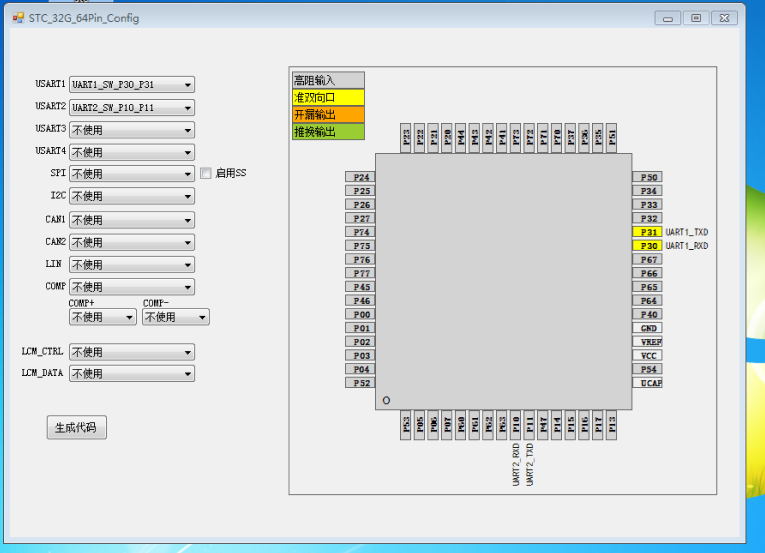Click the green 推挽输出 legend swatch

click(x=328, y=132)
